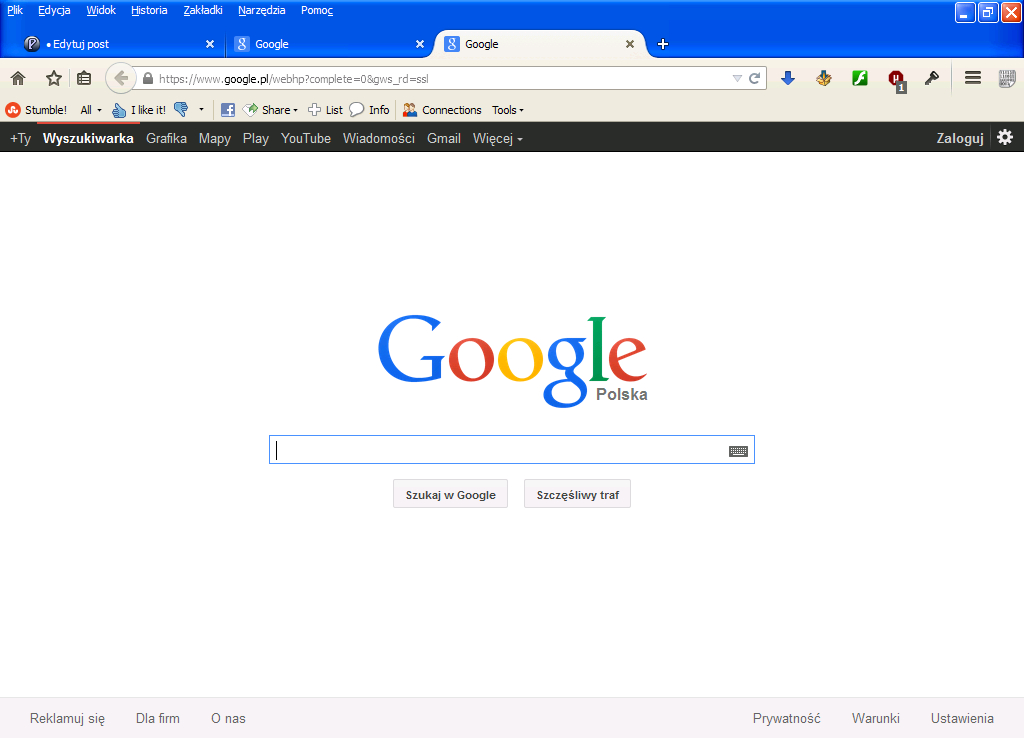Click the green script extension icon
The width and height of the screenshot is (1024, 738).
[x=859, y=79]
